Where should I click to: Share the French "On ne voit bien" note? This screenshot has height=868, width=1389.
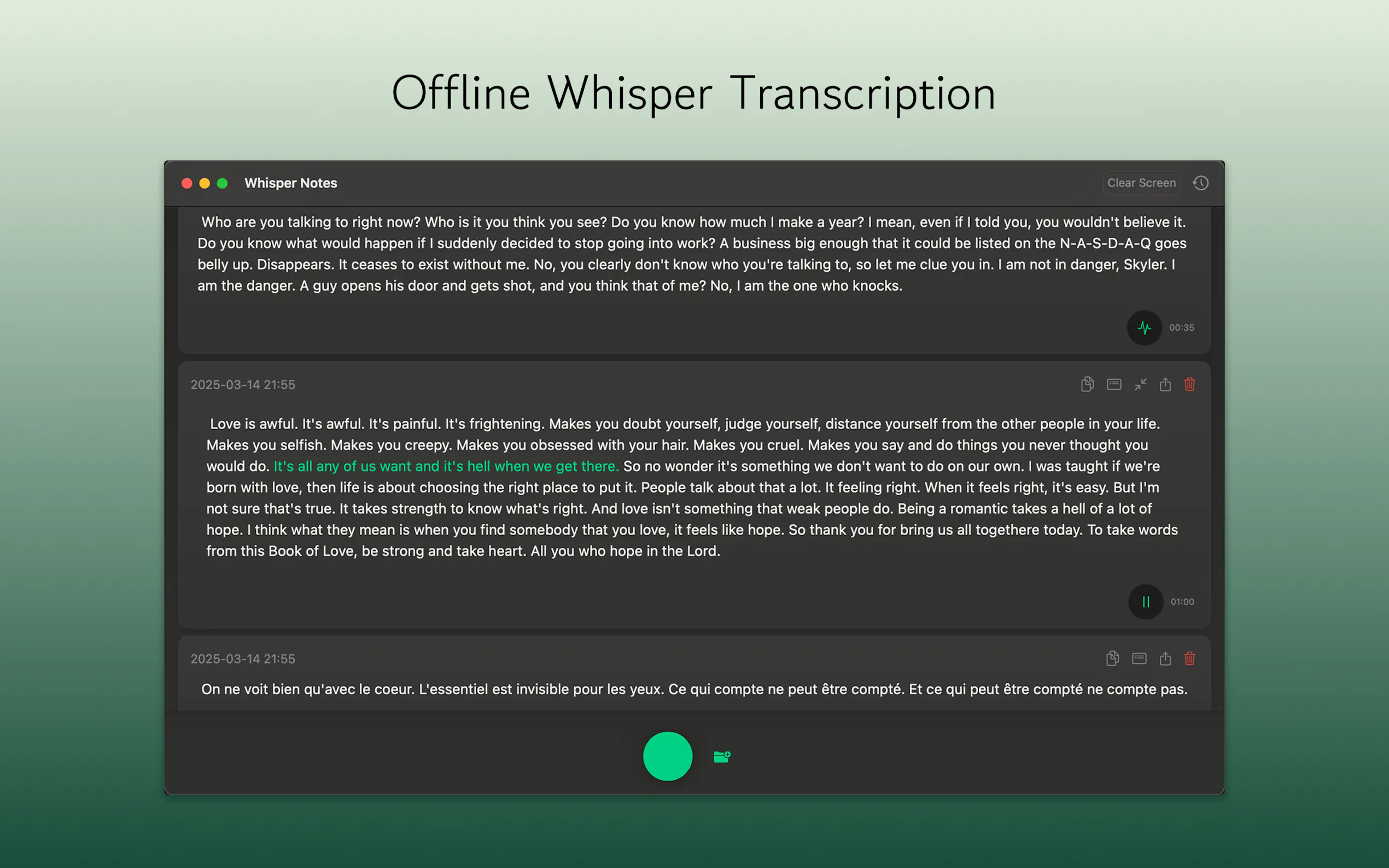tap(1165, 658)
